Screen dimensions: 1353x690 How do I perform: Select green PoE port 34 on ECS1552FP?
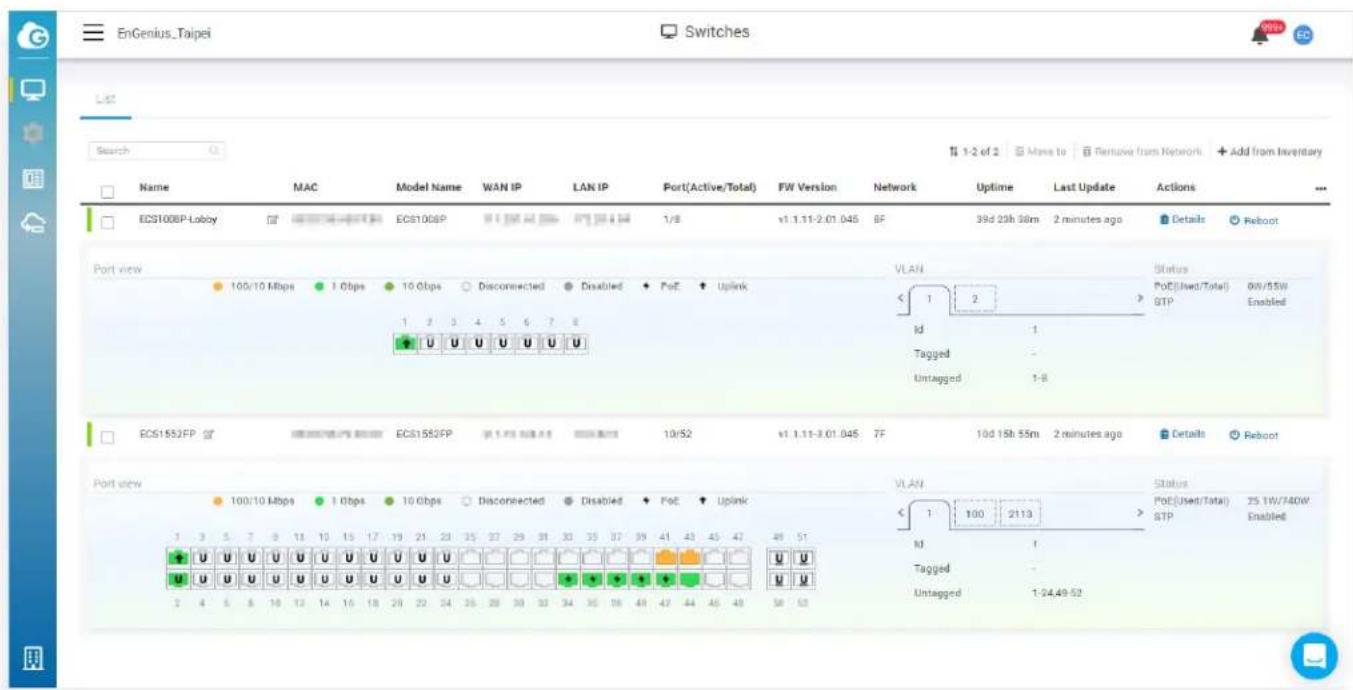pyautogui.click(x=569, y=580)
